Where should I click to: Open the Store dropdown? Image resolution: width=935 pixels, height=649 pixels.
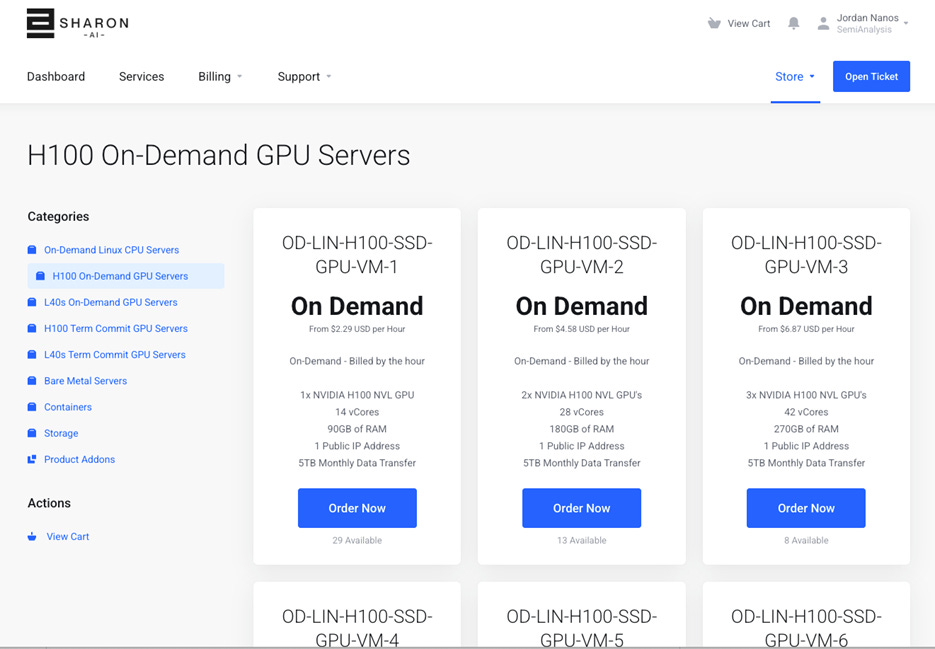coord(795,76)
